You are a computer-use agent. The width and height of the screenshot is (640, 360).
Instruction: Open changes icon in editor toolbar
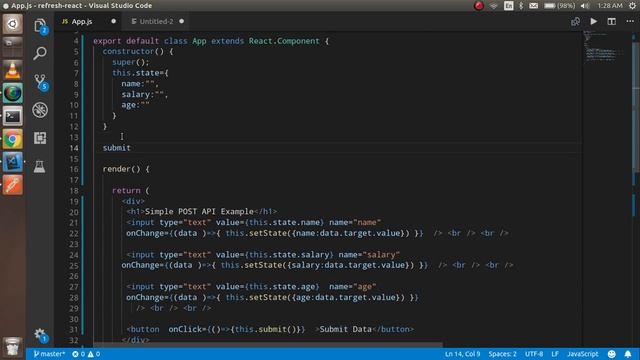tap(575, 21)
